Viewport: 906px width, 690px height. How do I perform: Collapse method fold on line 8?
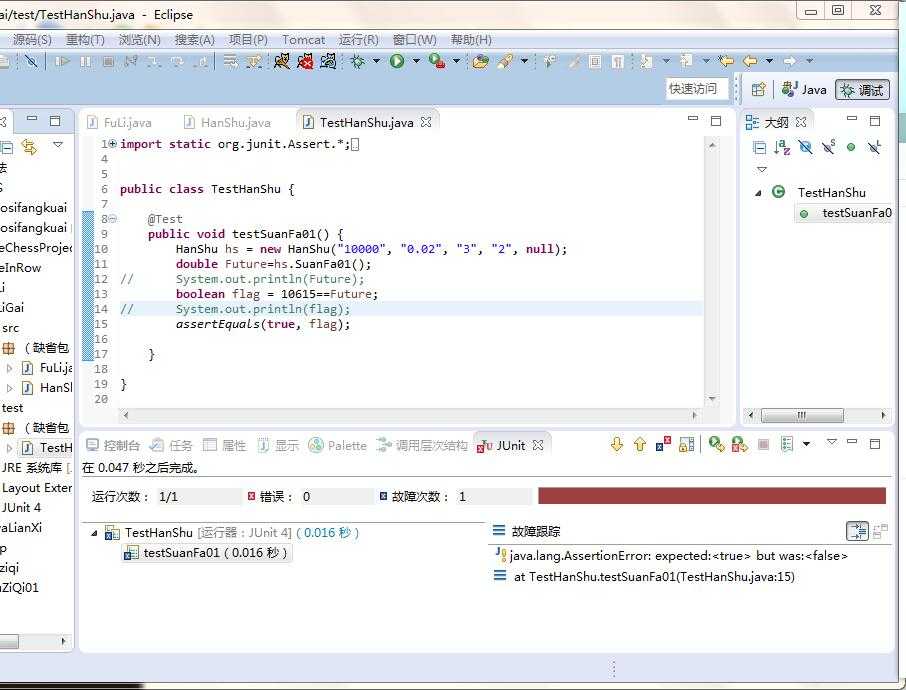point(113,219)
